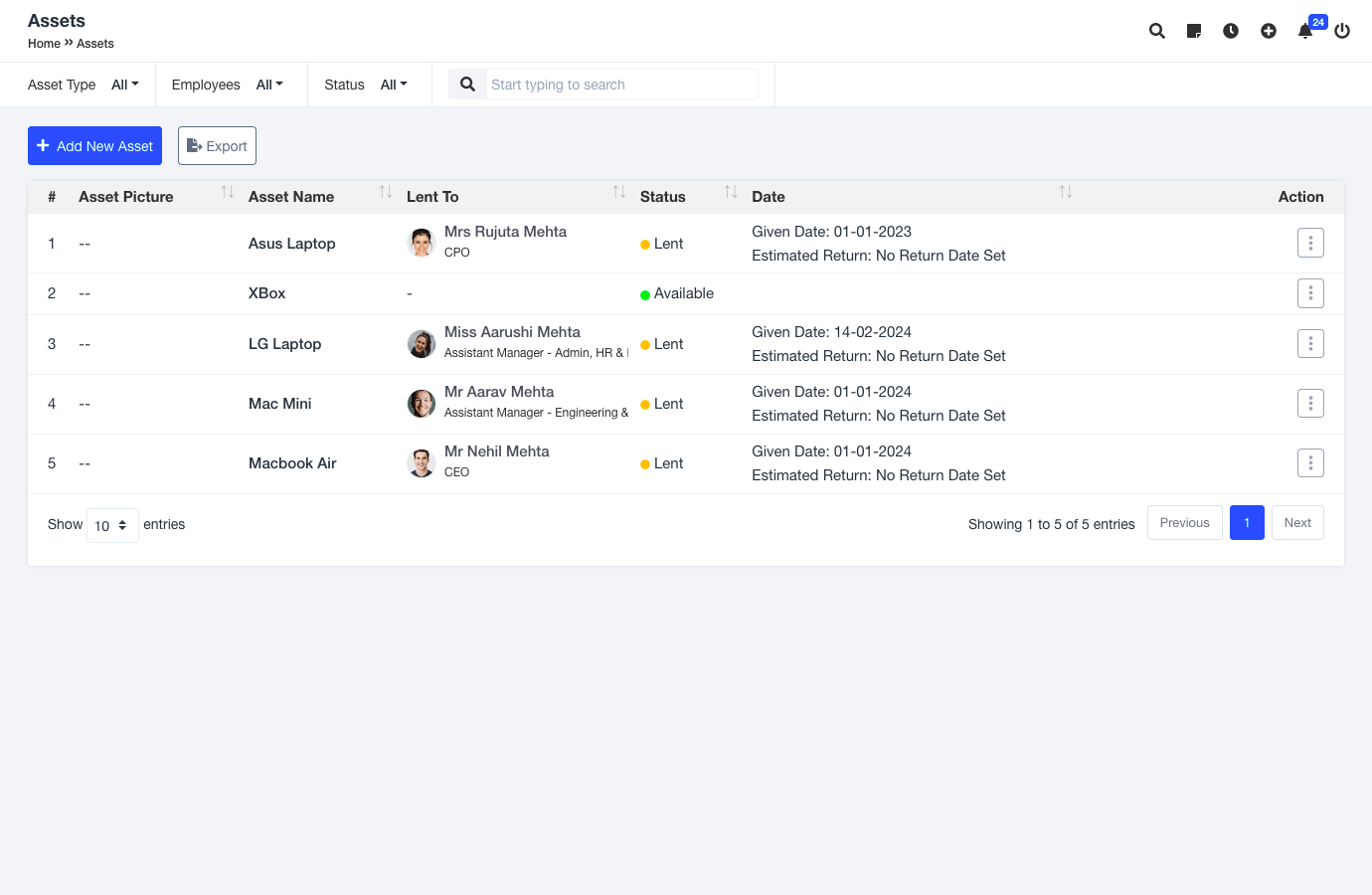Open the Status filter dropdown

pos(394,85)
